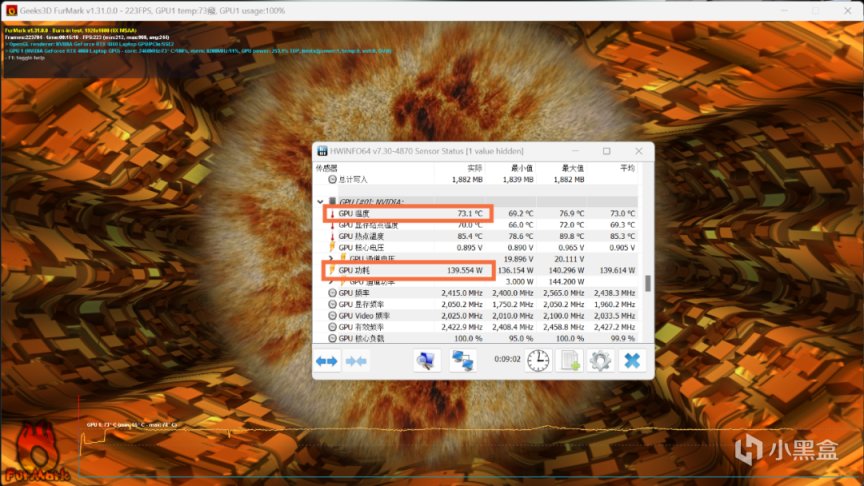Click the 1,839 MB minimum write value
This screenshot has width=864, height=486.
518,180
